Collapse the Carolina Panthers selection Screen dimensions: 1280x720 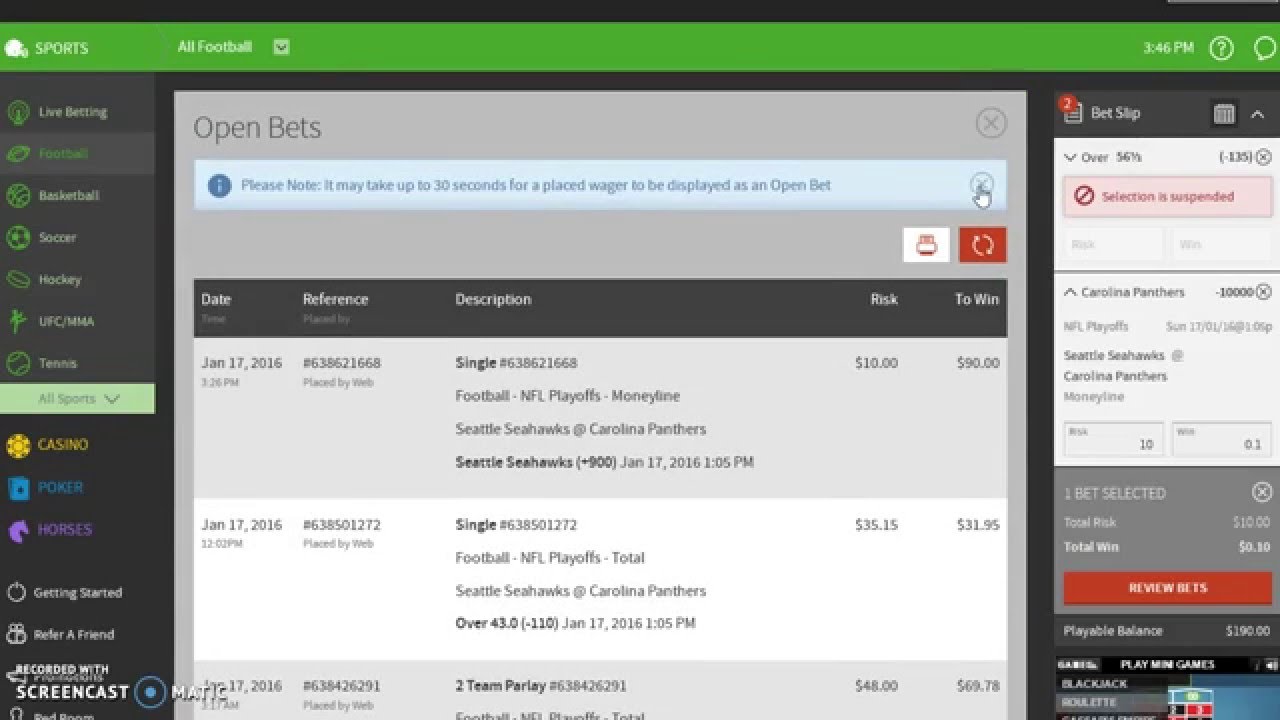[x=1070, y=292]
